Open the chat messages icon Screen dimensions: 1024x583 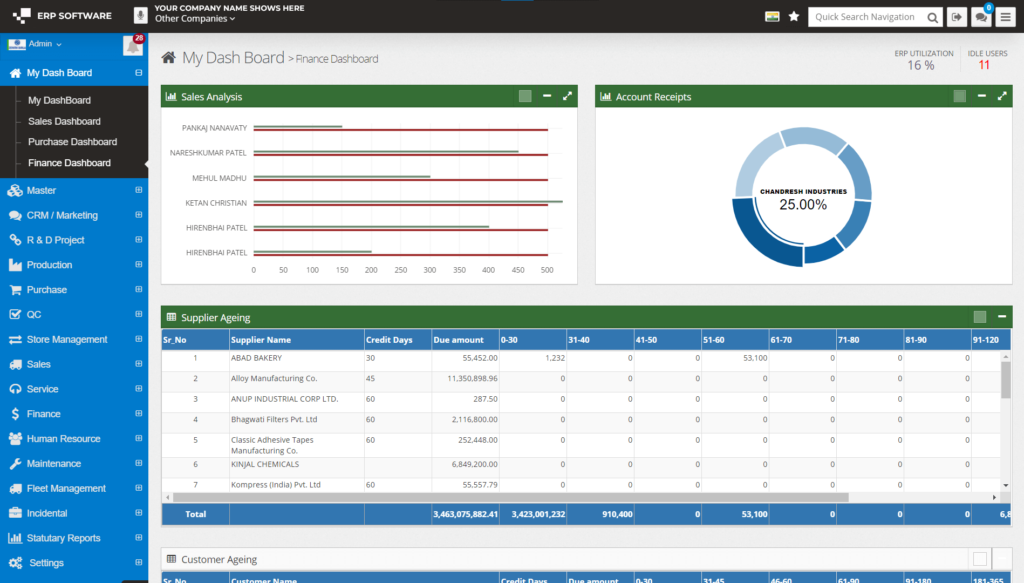(x=981, y=17)
